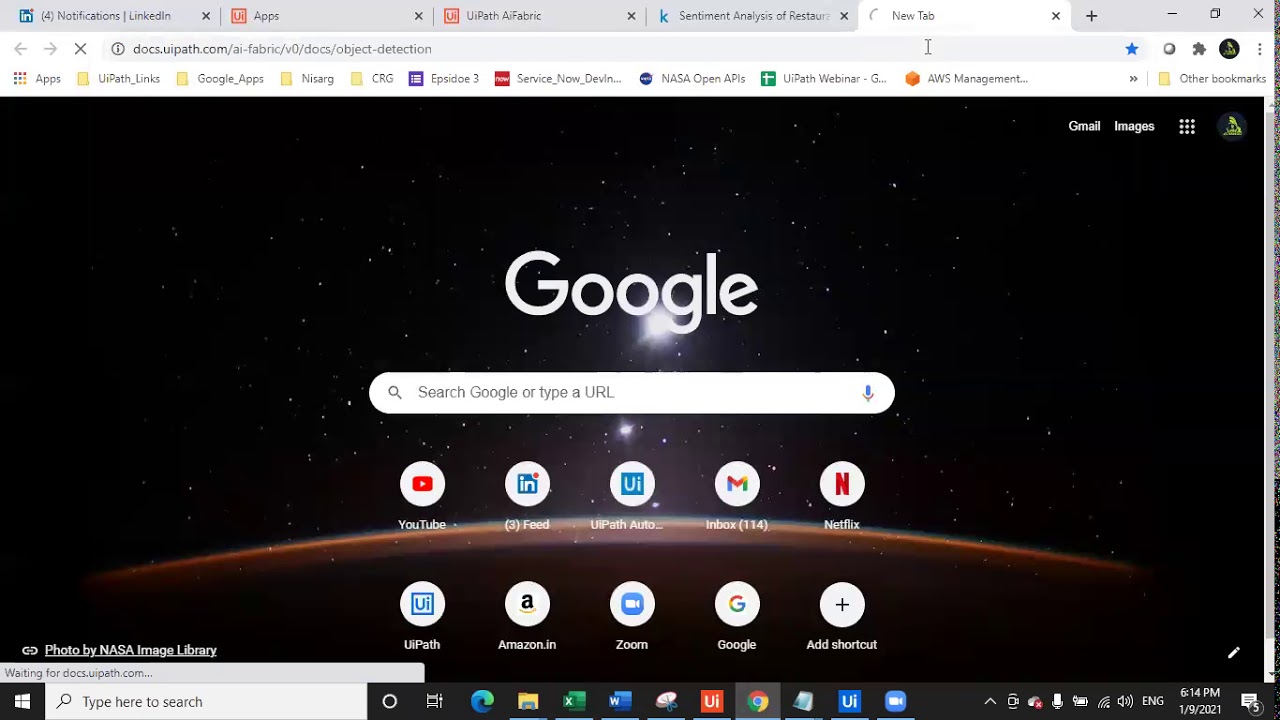Close the UiPath AiFabric tab
Image resolution: width=1280 pixels, height=720 pixels.
pos(631,16)
